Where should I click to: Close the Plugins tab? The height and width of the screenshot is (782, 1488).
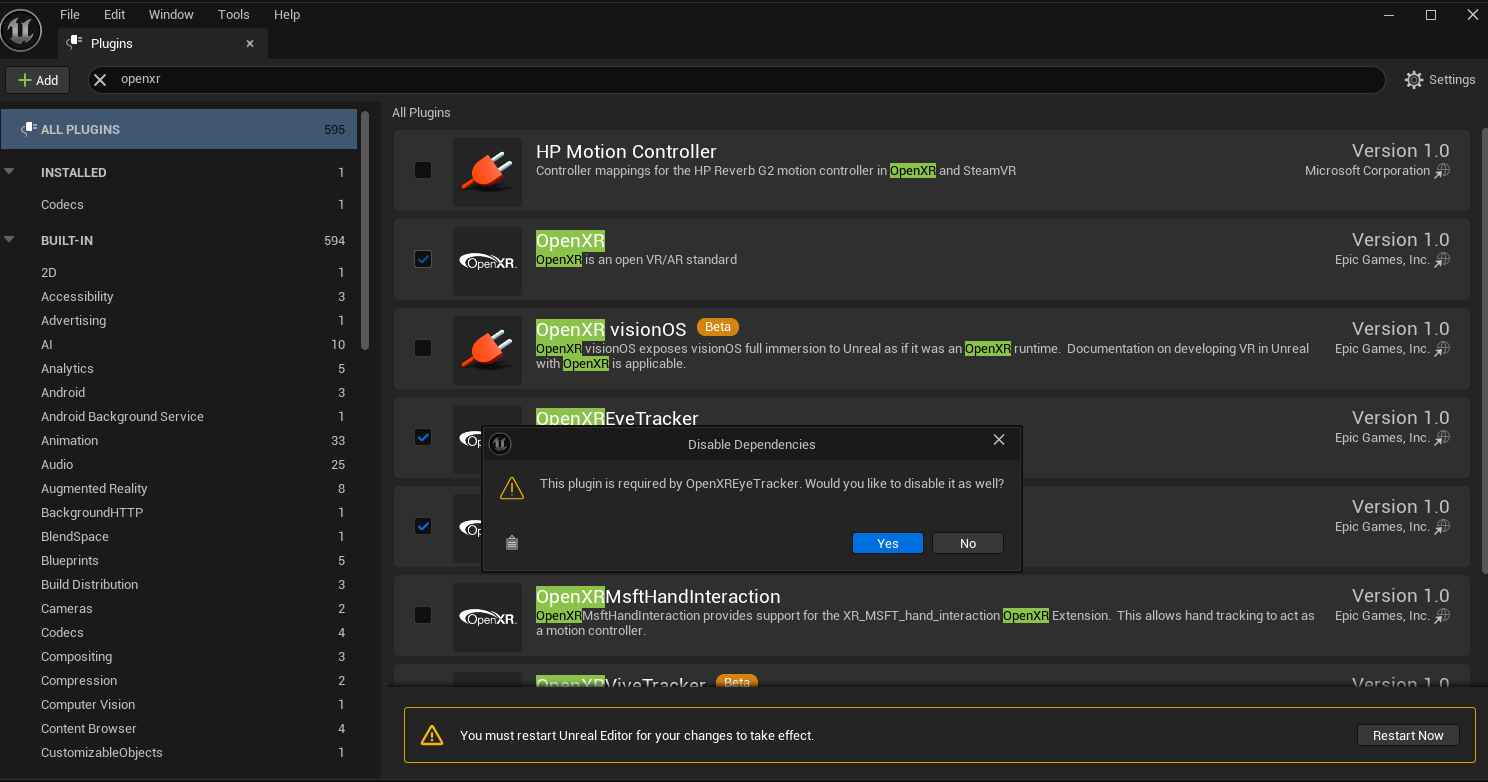[250, 44]
